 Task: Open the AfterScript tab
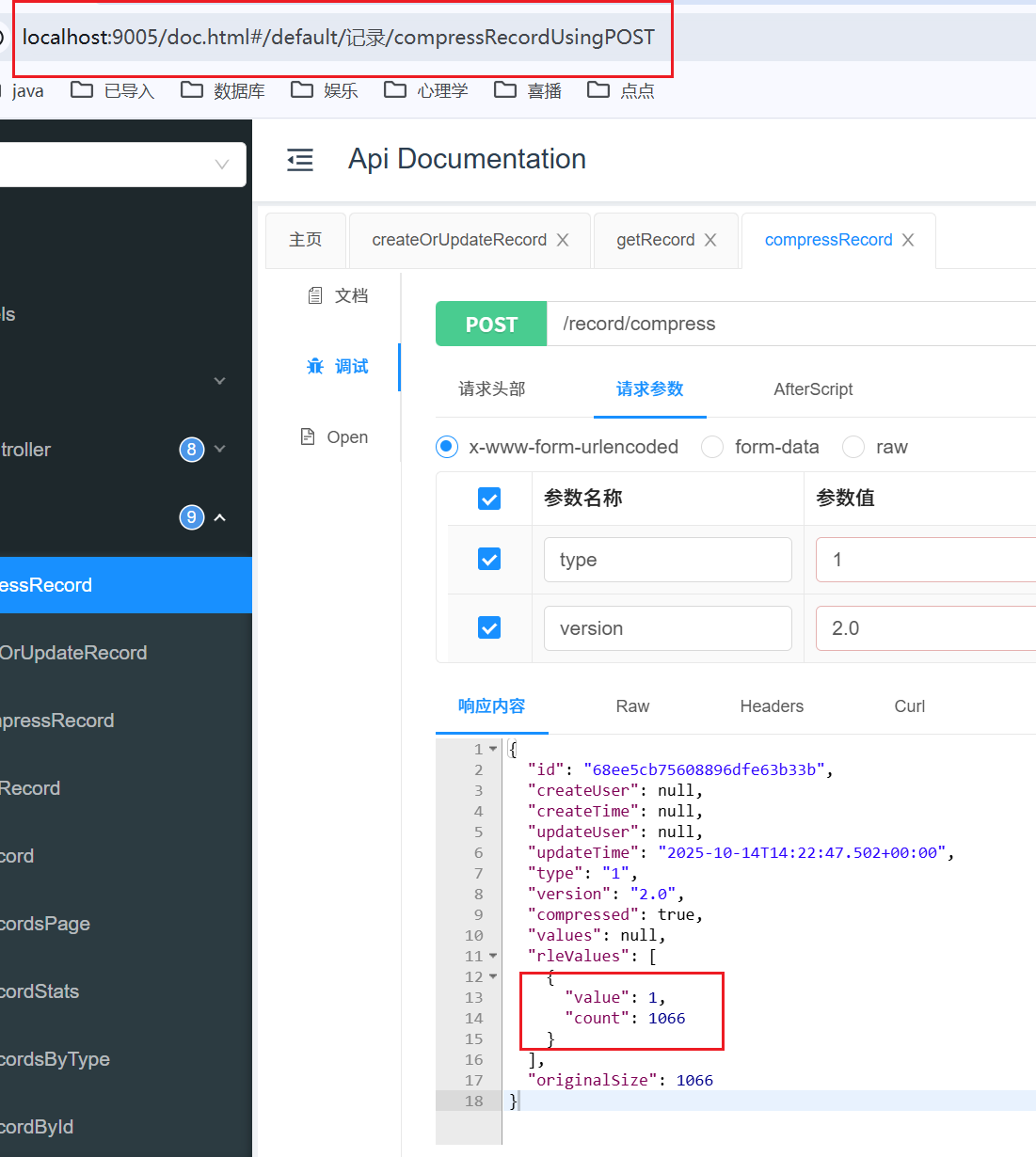point(813,388)
